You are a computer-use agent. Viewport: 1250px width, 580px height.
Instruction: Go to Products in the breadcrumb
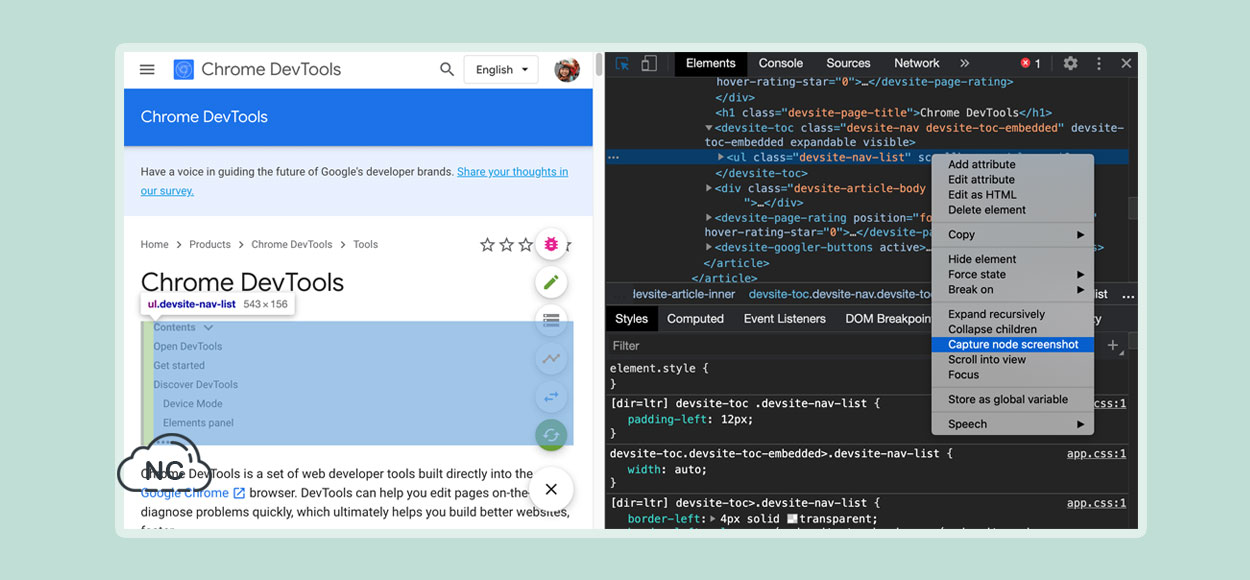[210, 244]
